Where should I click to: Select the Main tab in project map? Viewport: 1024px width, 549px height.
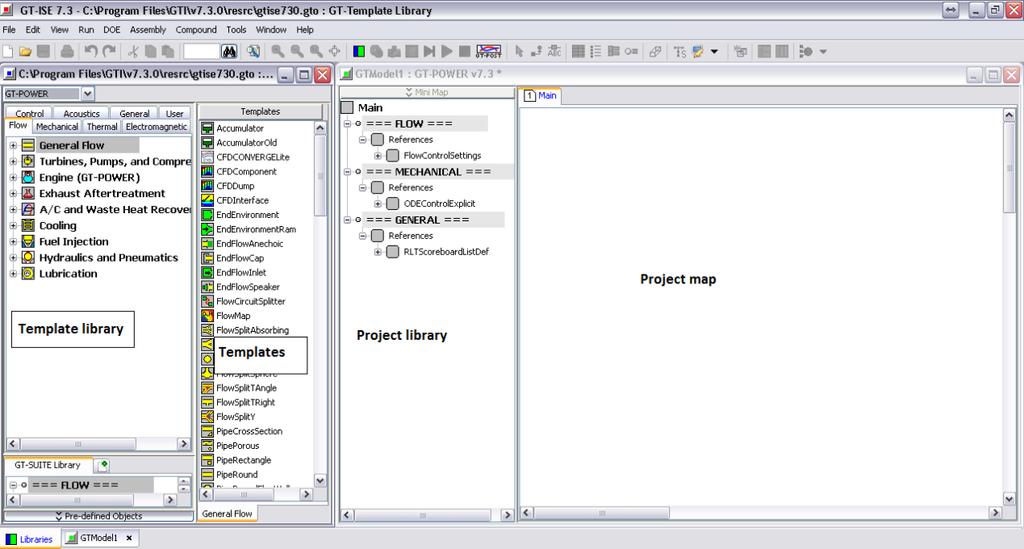540,95
